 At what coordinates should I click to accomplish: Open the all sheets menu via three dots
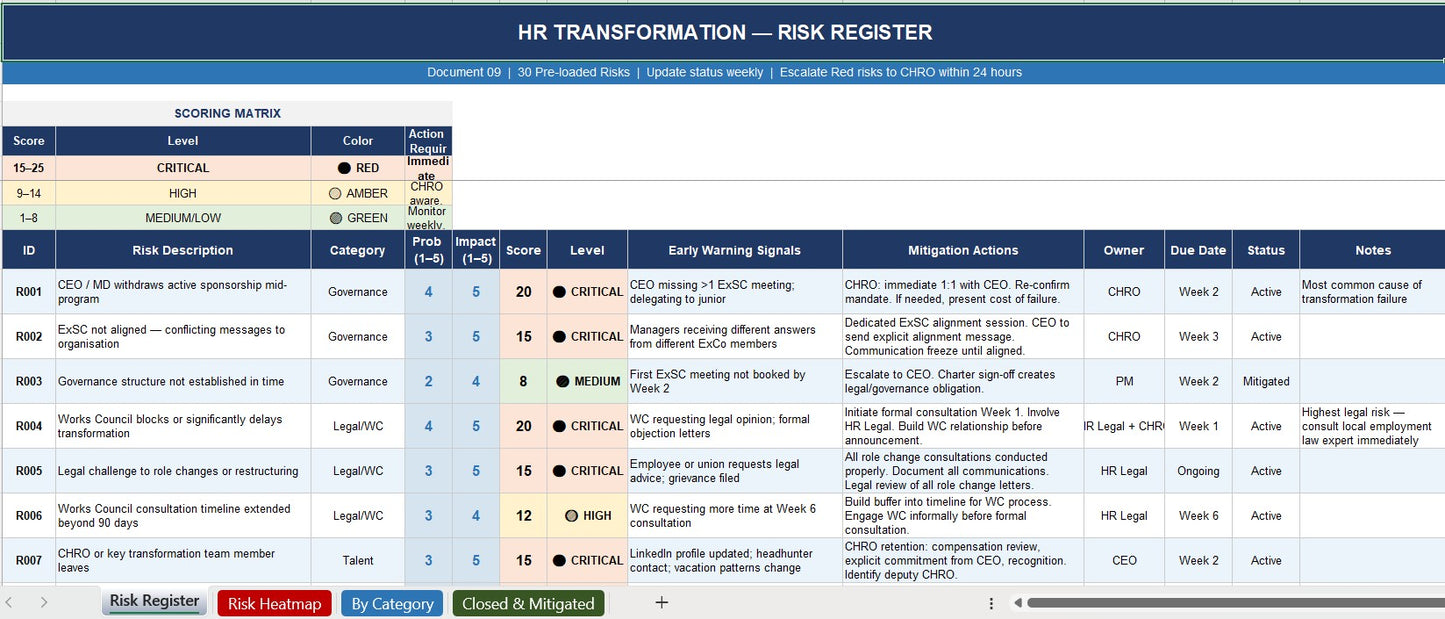[x=992, y=602]
